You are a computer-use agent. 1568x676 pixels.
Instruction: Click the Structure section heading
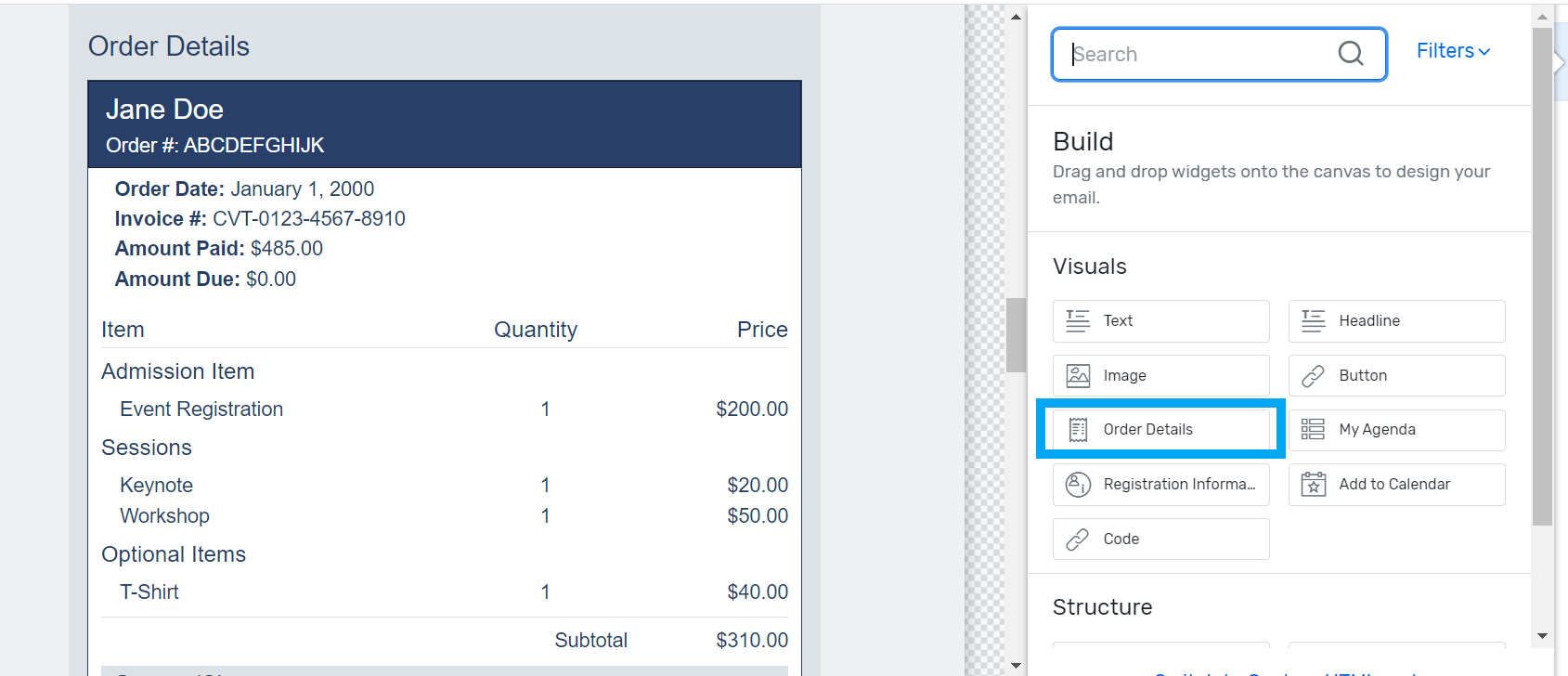1103,607
